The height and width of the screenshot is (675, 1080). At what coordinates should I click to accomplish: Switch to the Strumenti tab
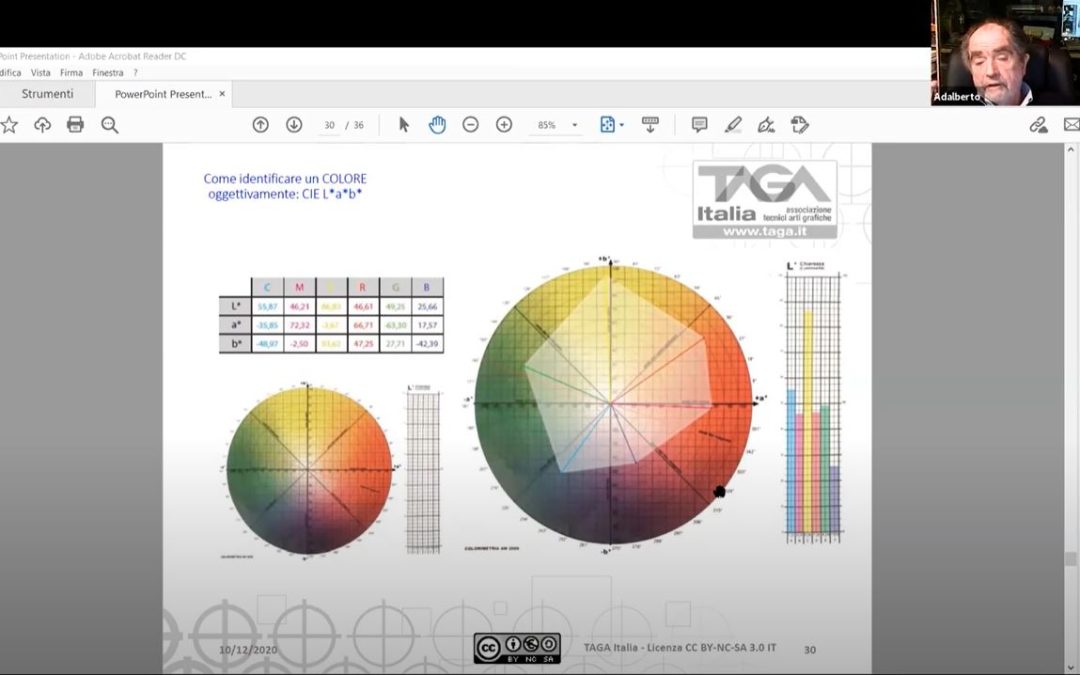pyautogui.click(x=47, y=94)
